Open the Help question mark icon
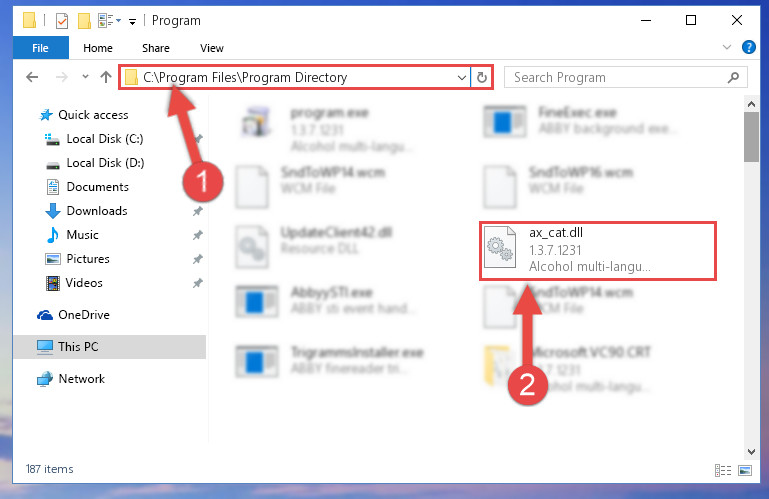Image resolution: width=769 pixels, height=499 pixels. pos(748,47)
